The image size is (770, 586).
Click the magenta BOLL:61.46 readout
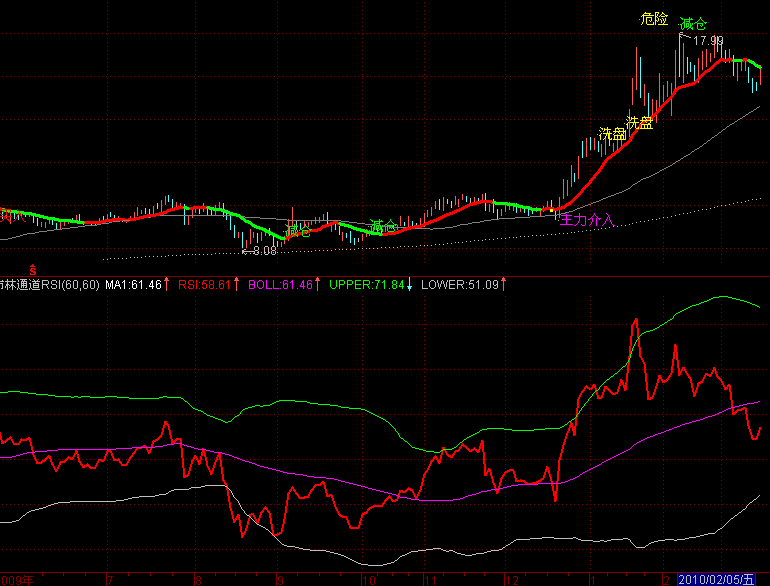279,285
